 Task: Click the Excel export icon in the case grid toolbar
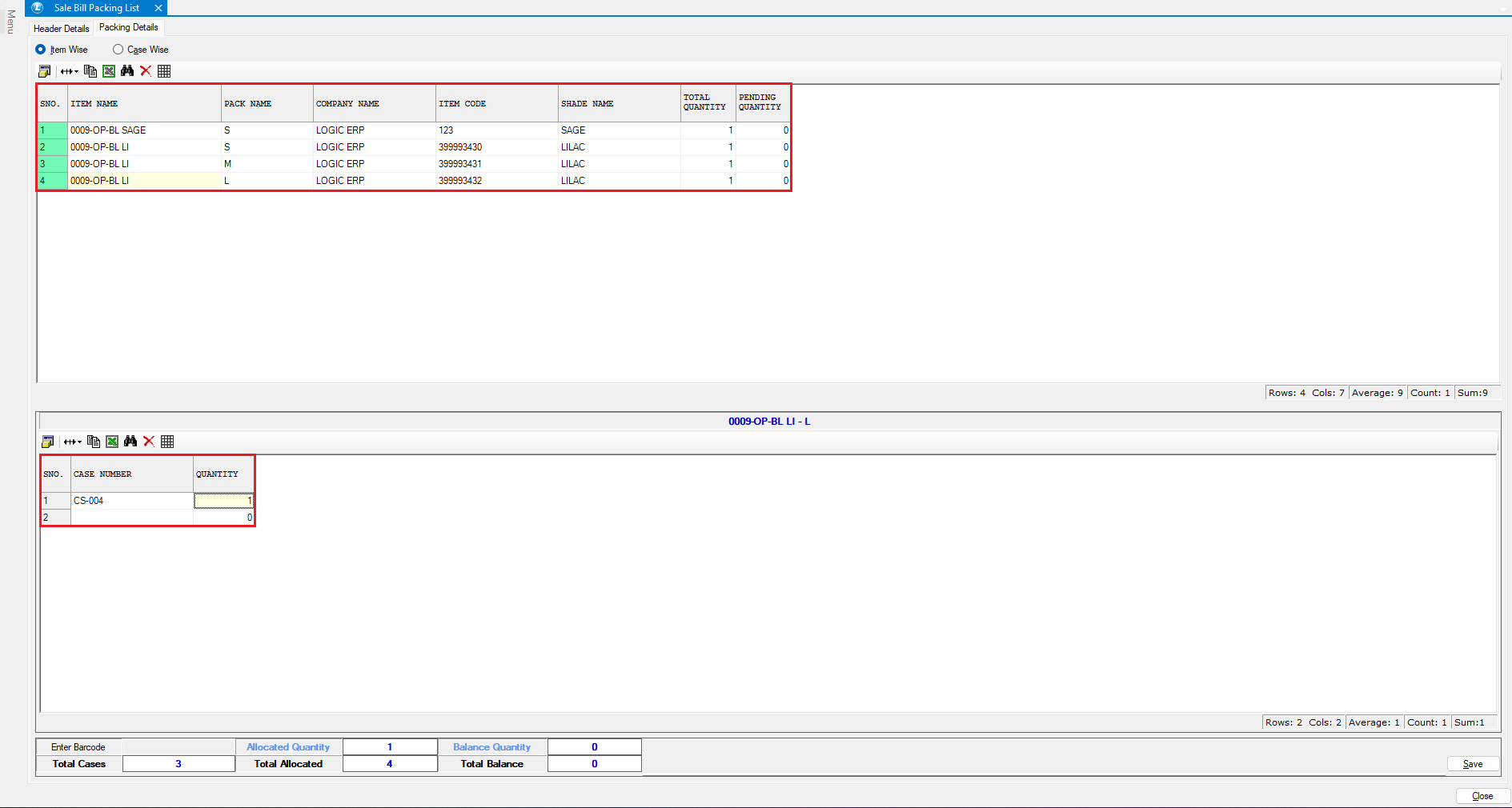pos(112,442)
